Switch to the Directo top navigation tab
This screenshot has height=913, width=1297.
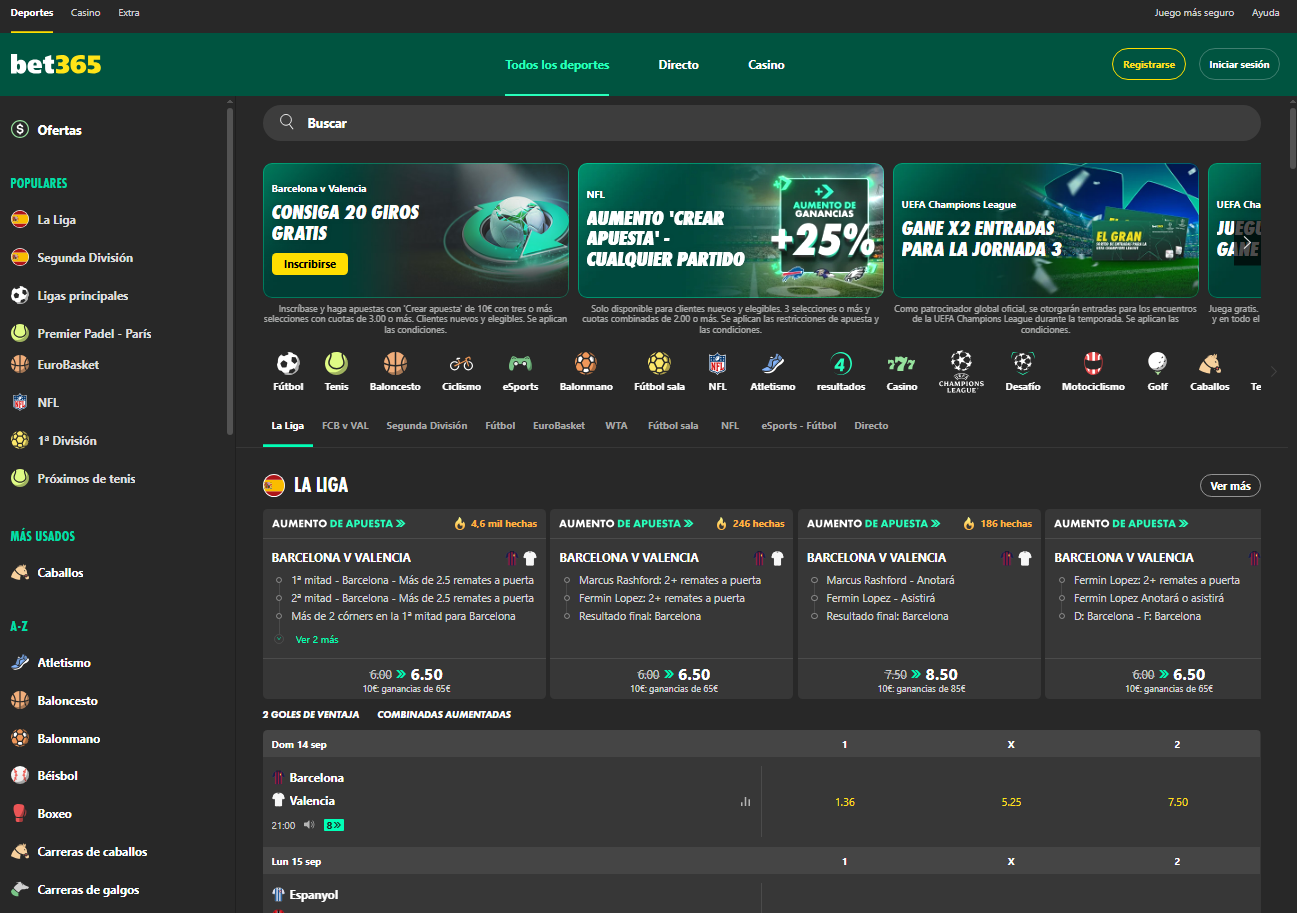click(678, 65)
